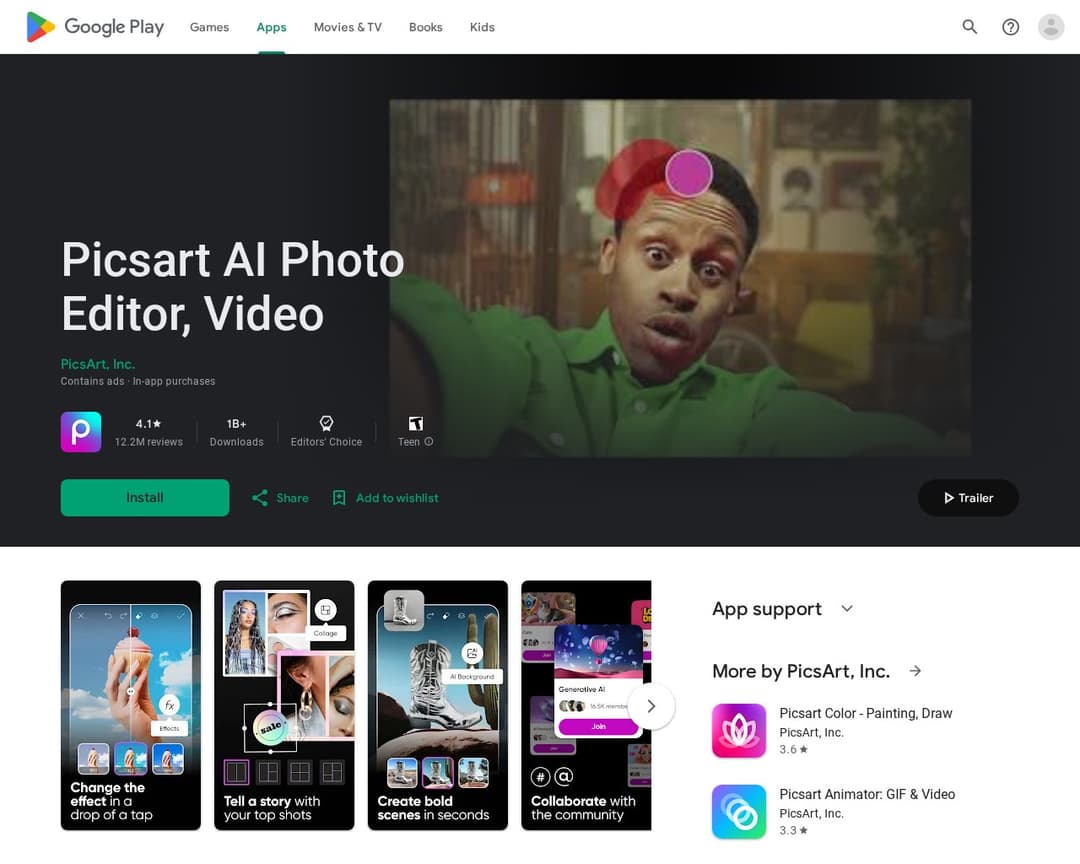Click the Install button

pos(145,497)
